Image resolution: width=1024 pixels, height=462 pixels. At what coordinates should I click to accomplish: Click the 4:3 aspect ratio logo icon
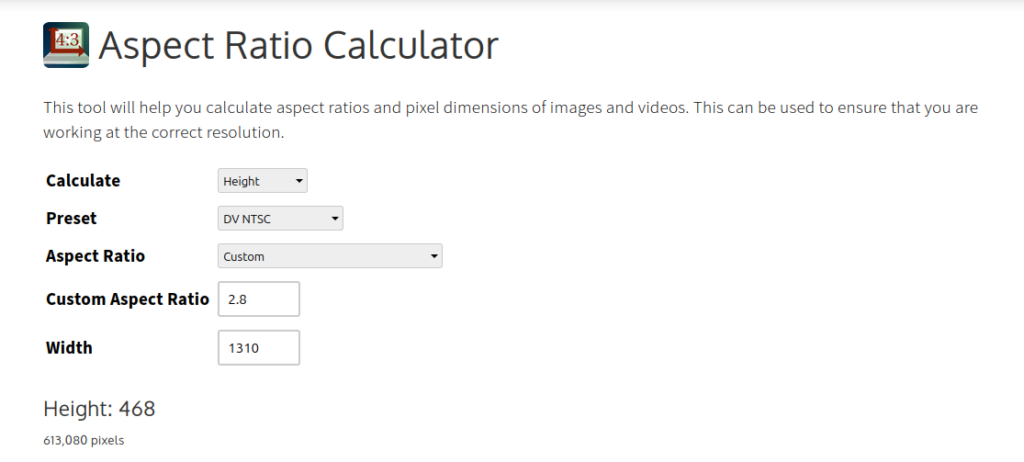[66, 45]
